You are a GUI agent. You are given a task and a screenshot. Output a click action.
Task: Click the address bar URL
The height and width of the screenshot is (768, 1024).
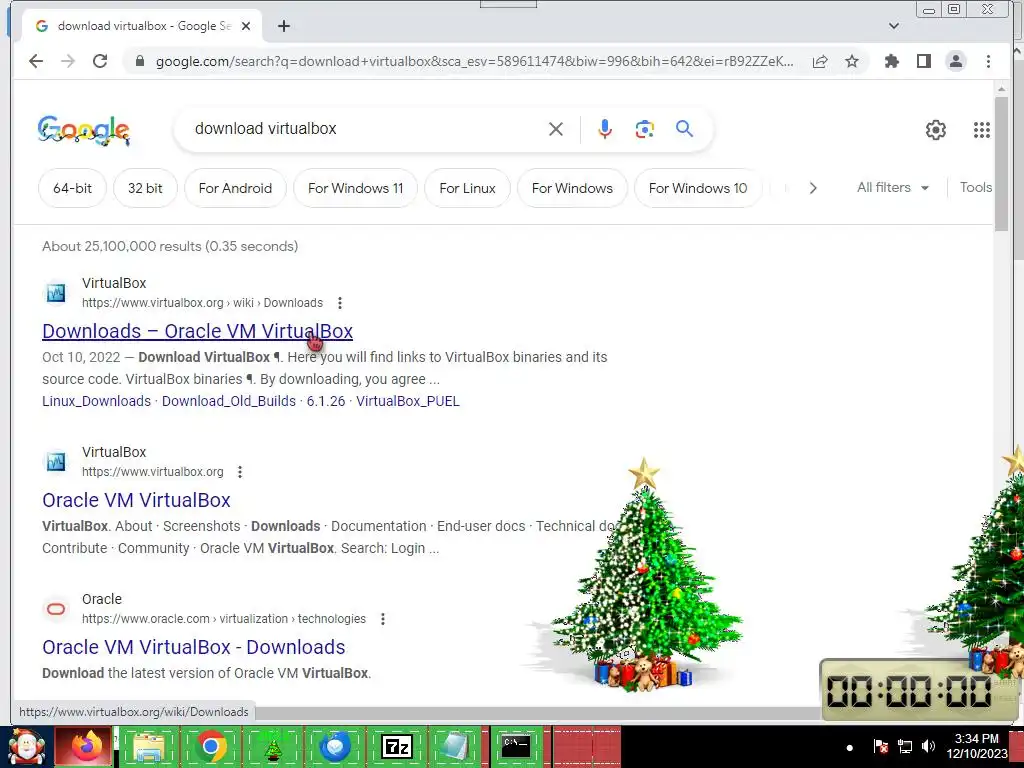point(475,61)
